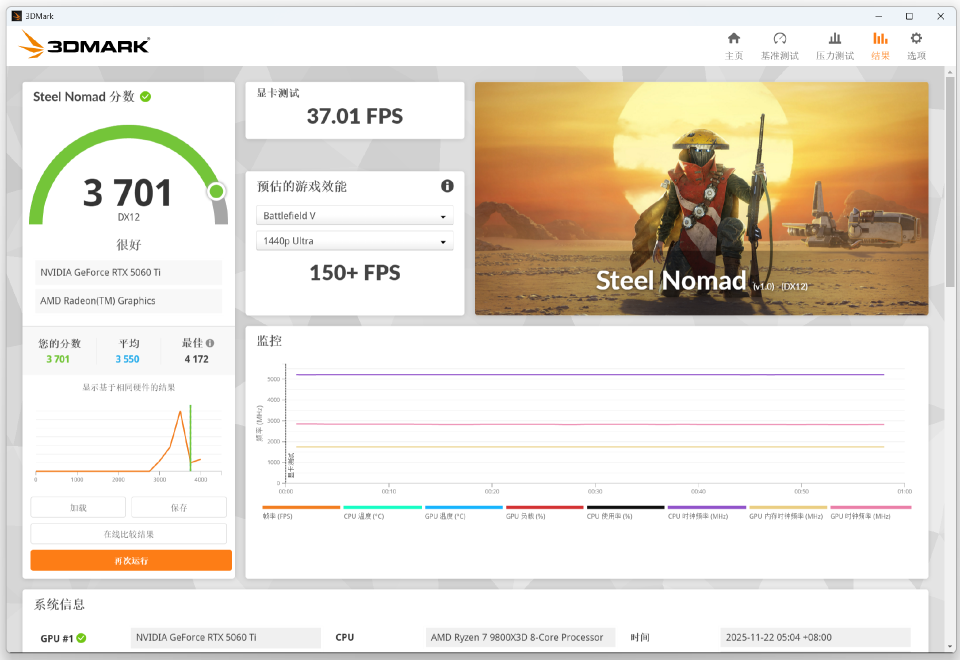Image resolution: width=960 pixels, height=660 pixels.
Task: Open the Options gear icon
Action: coord(916,39)
